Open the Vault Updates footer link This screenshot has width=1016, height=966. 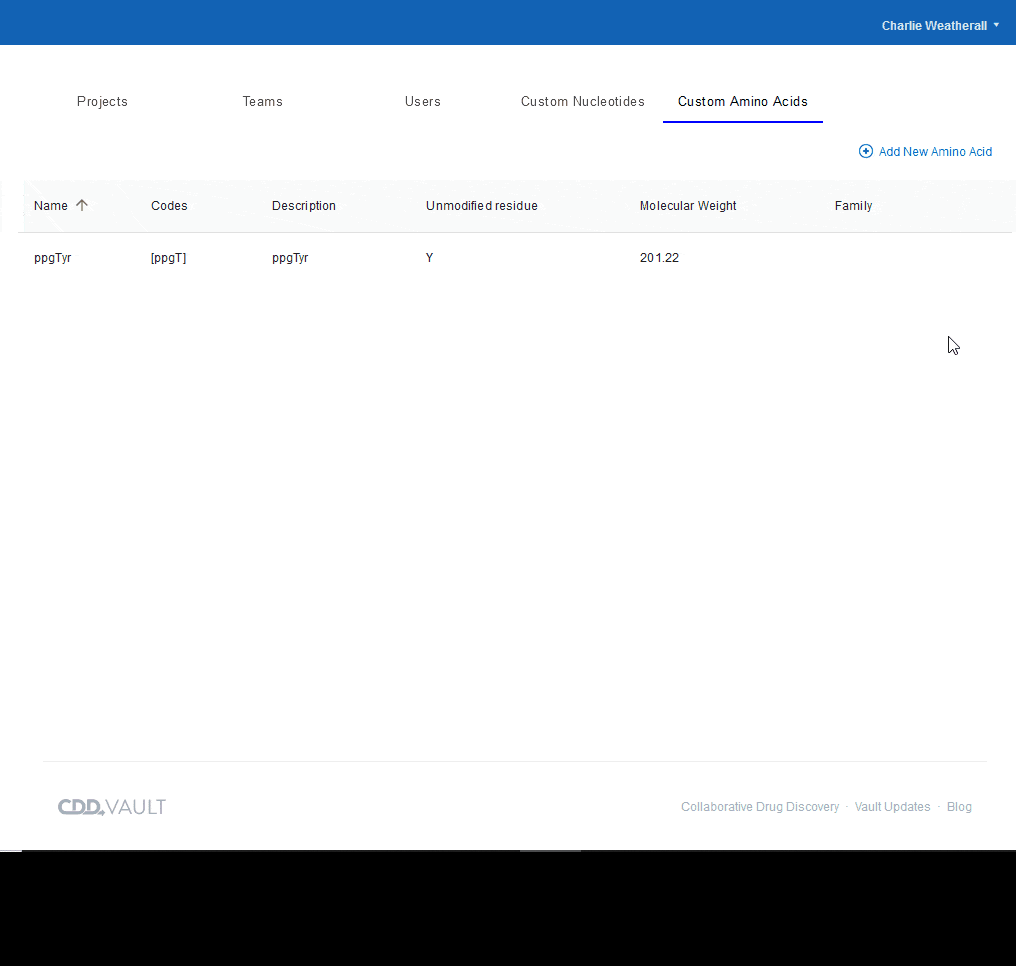[892, 807]
